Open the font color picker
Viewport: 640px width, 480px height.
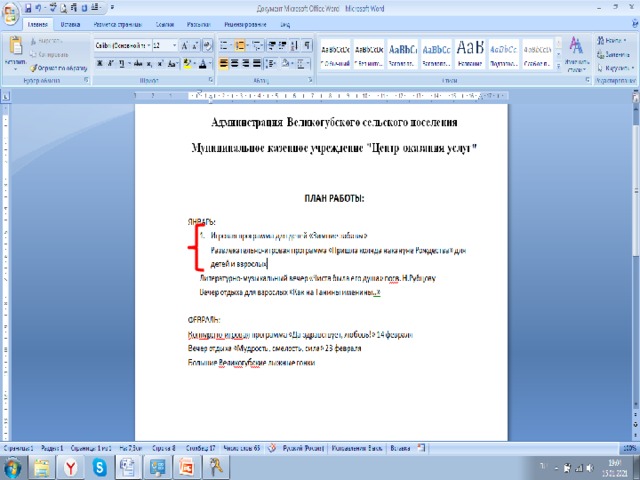209,63
